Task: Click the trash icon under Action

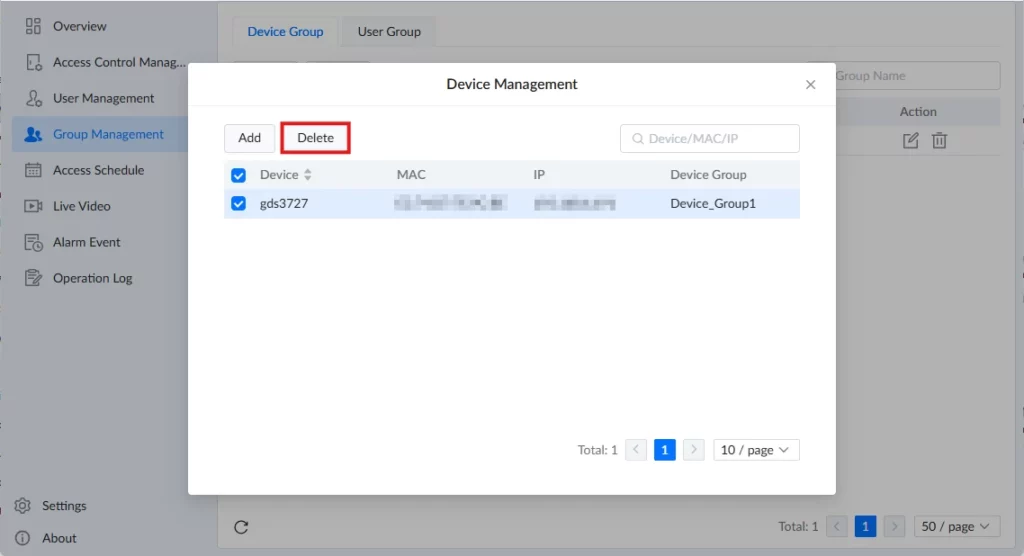Action: coord(939,140)
